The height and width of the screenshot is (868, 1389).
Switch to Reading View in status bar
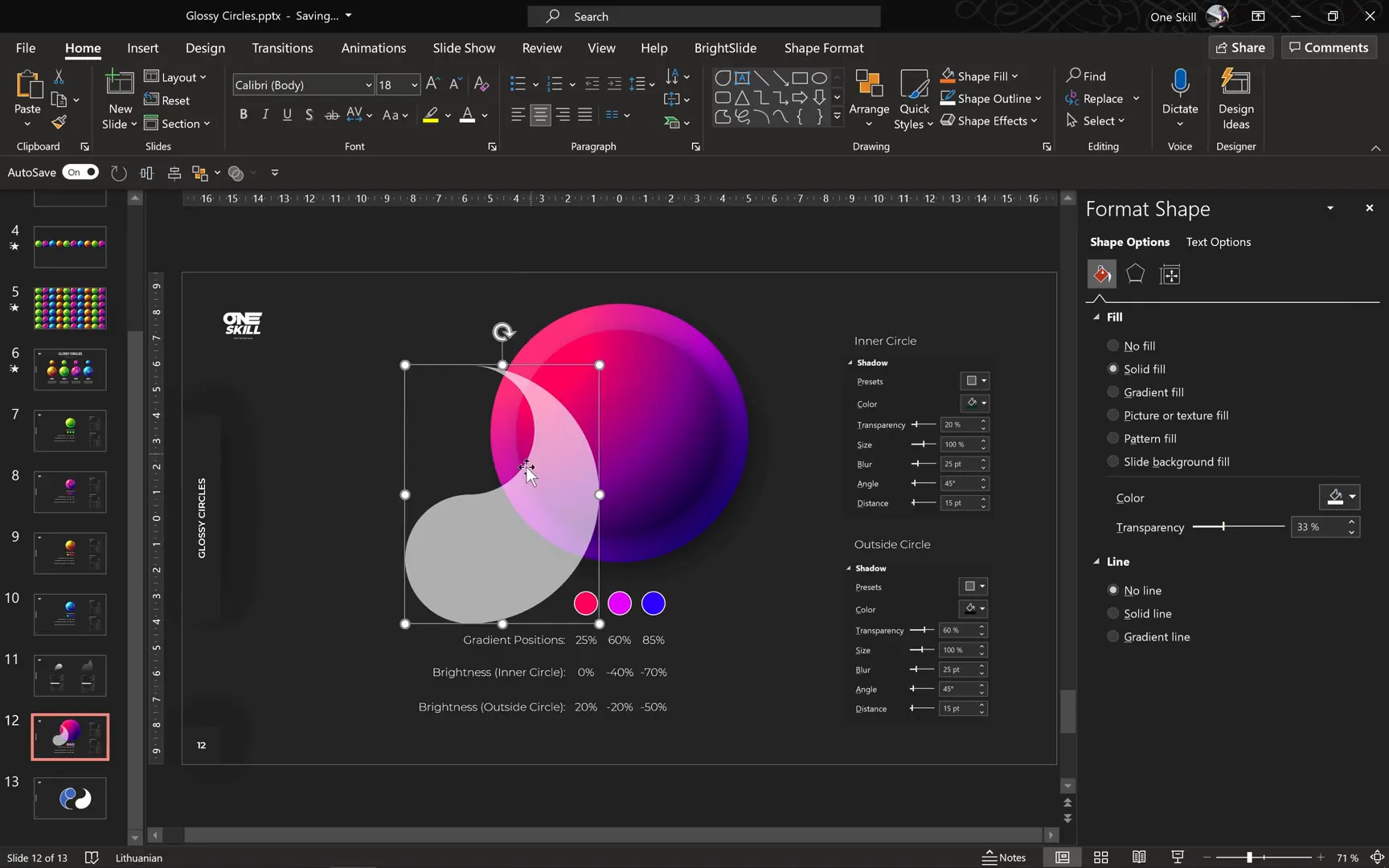pyautogui.click(x=1138, y=857)
